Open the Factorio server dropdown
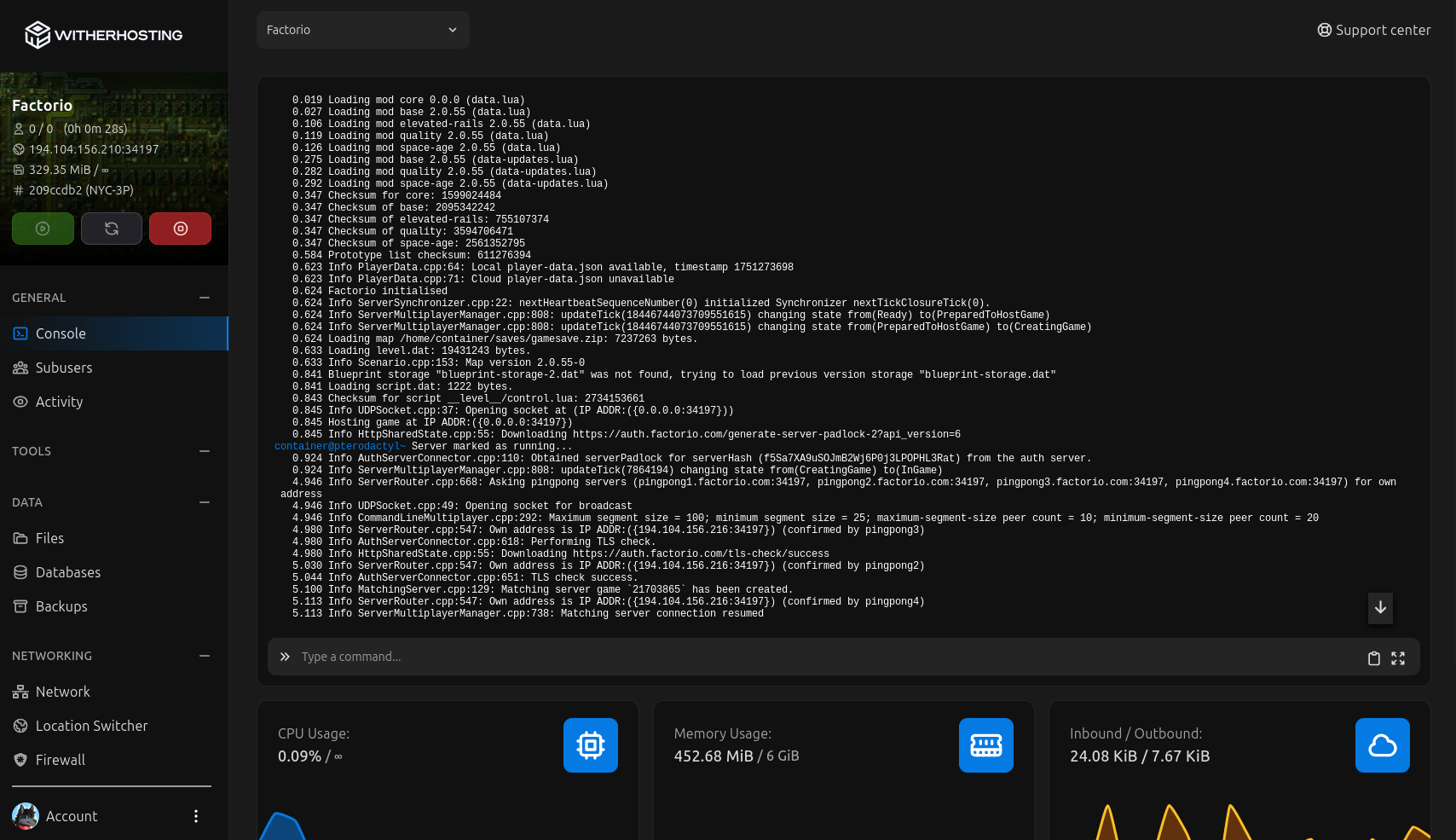 [x=362, y=30]
